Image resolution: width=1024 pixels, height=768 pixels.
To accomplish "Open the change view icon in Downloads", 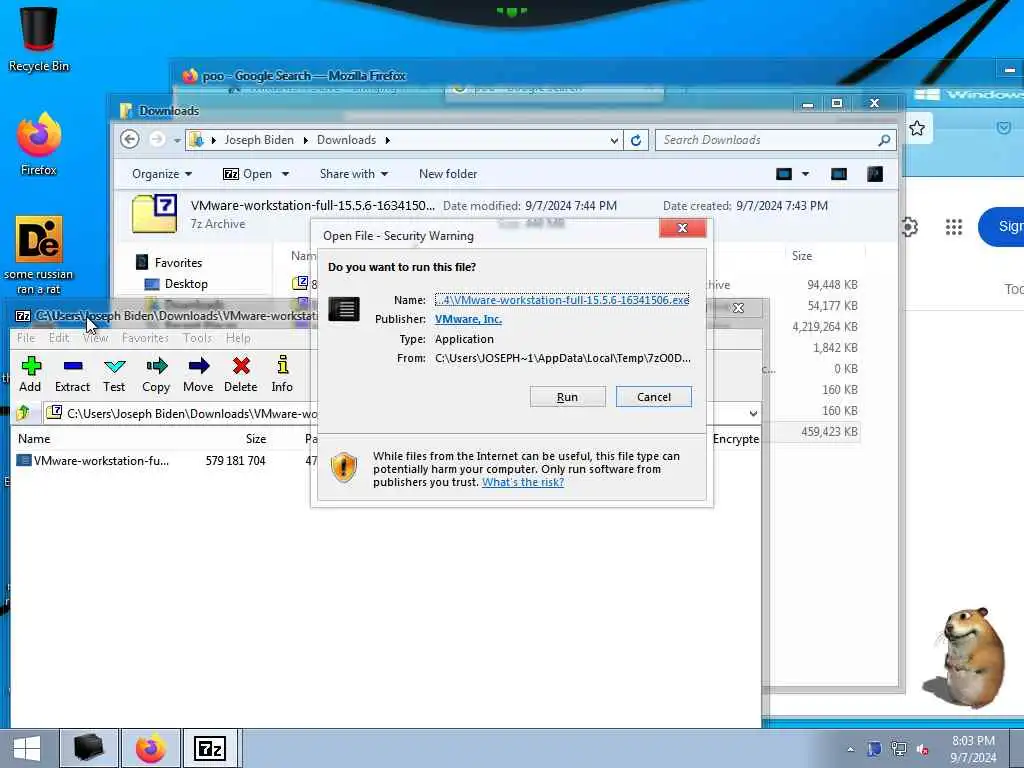I will point(784,174).
